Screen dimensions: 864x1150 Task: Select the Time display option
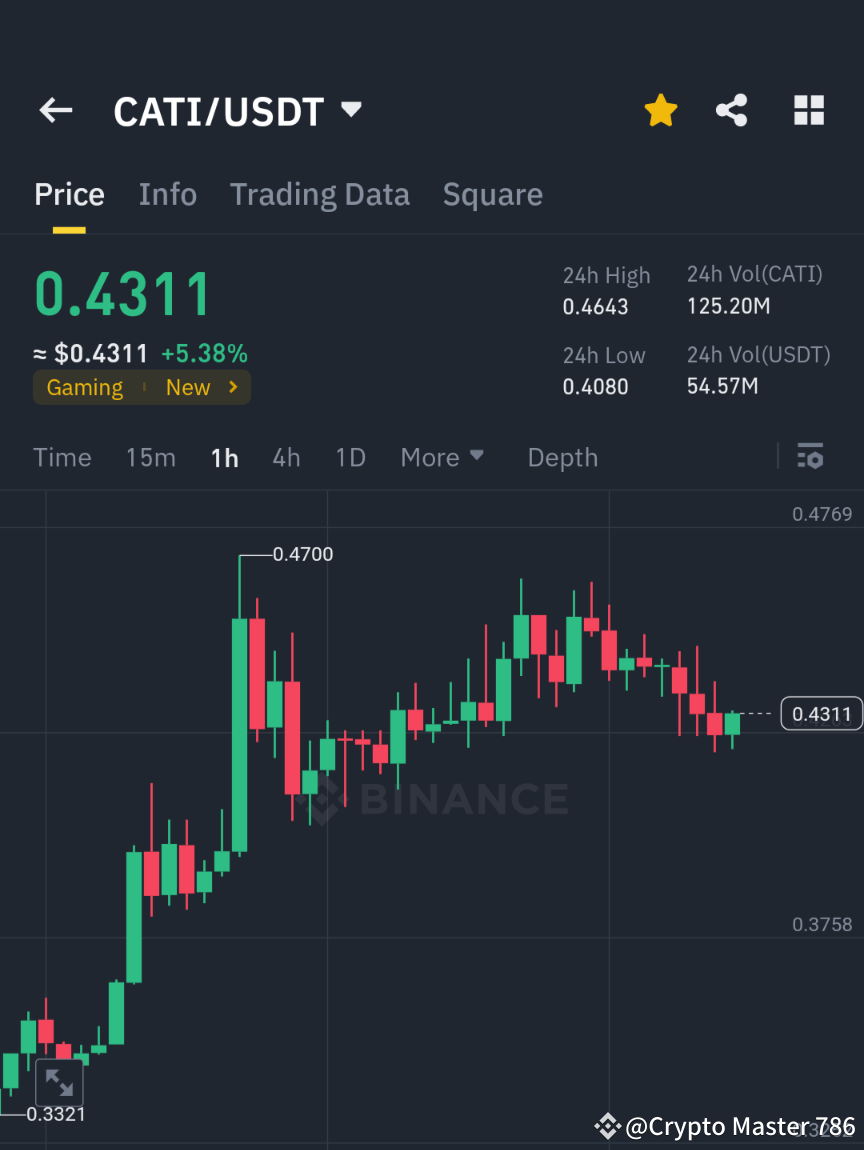point(62,457)
